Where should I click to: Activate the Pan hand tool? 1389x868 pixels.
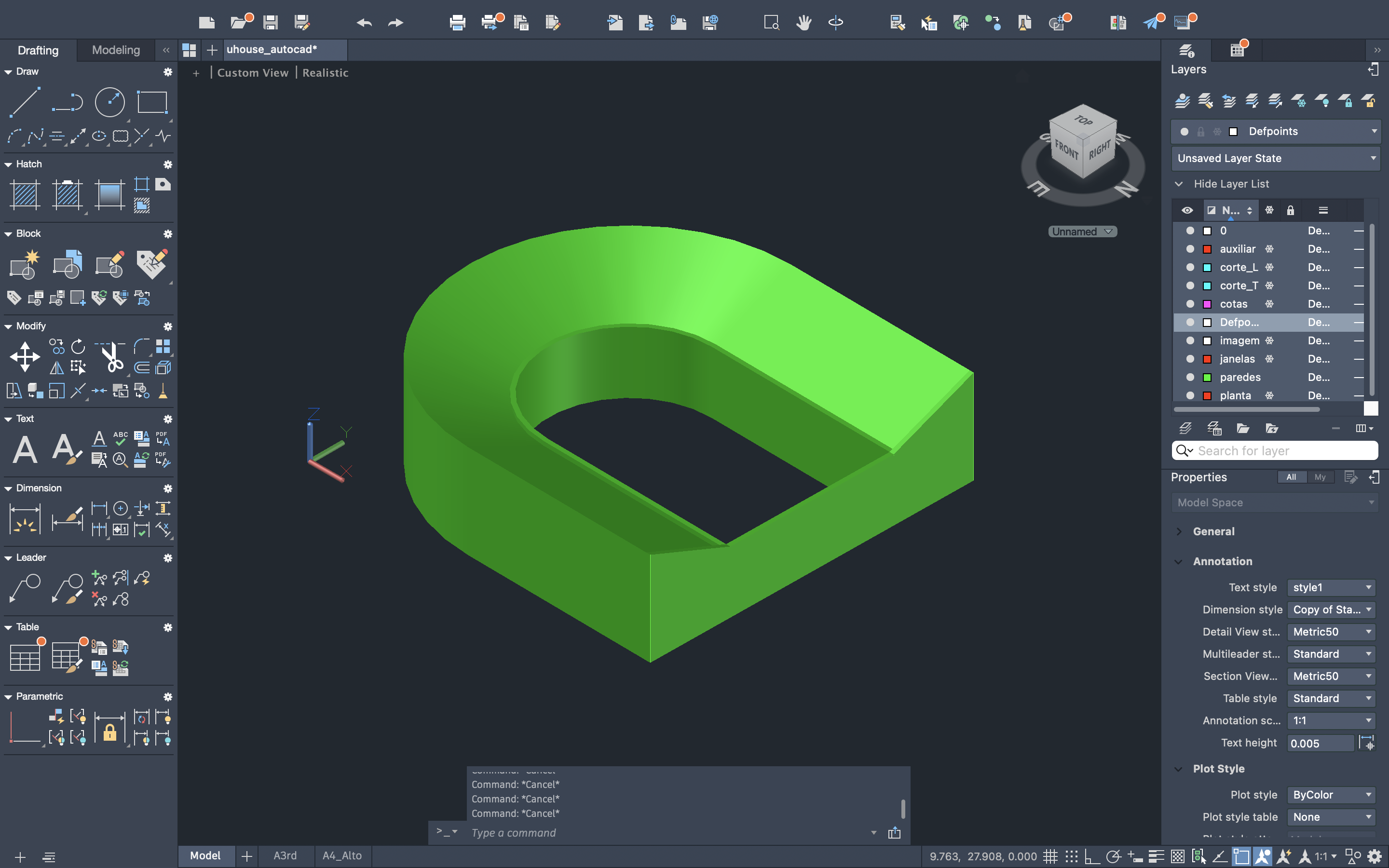pos(803,22)
